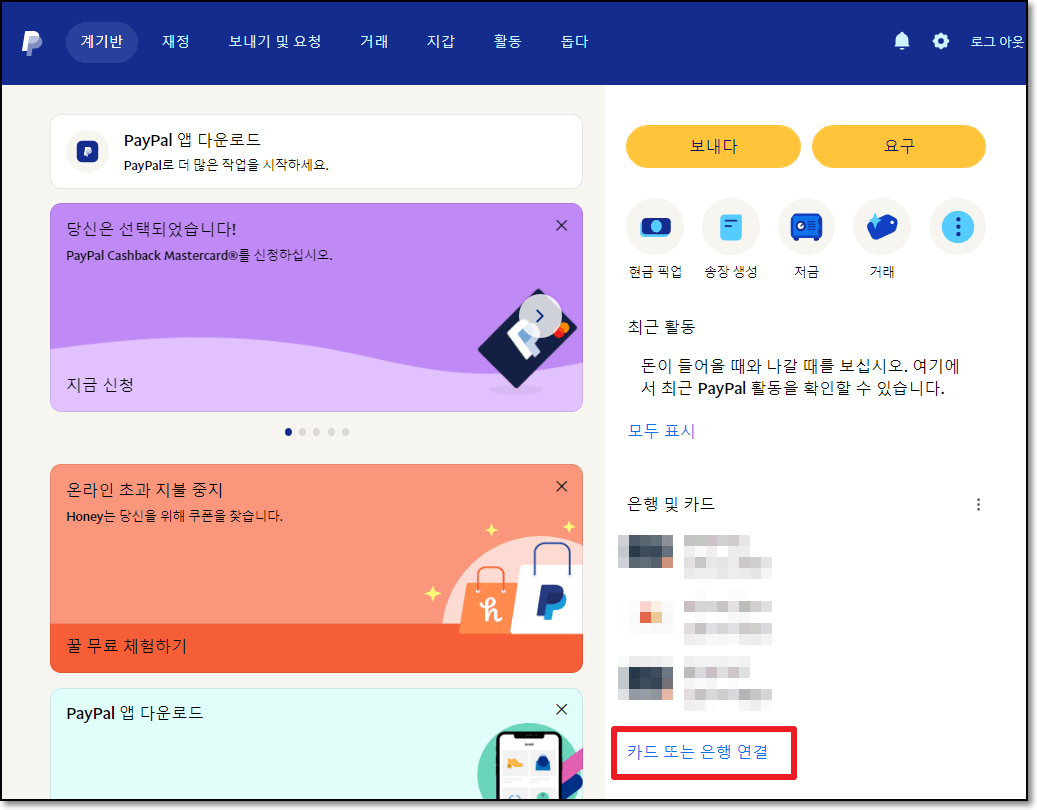1037x810 pixels.
Task: Open more options via the blue three-dot circle
Action: tap(957, 226)
